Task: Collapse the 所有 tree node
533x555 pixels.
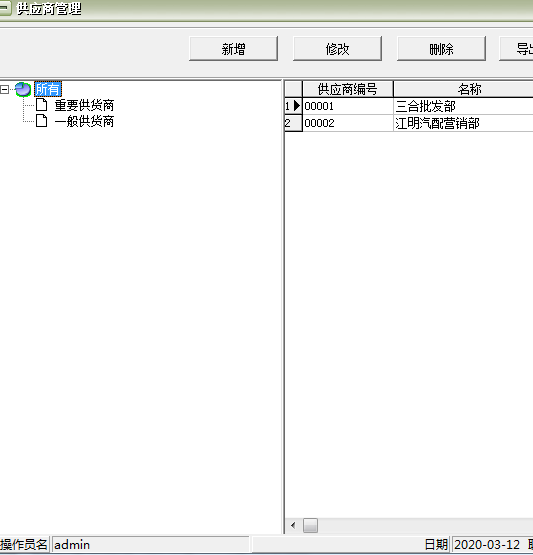Action: [x=5, y=89]
